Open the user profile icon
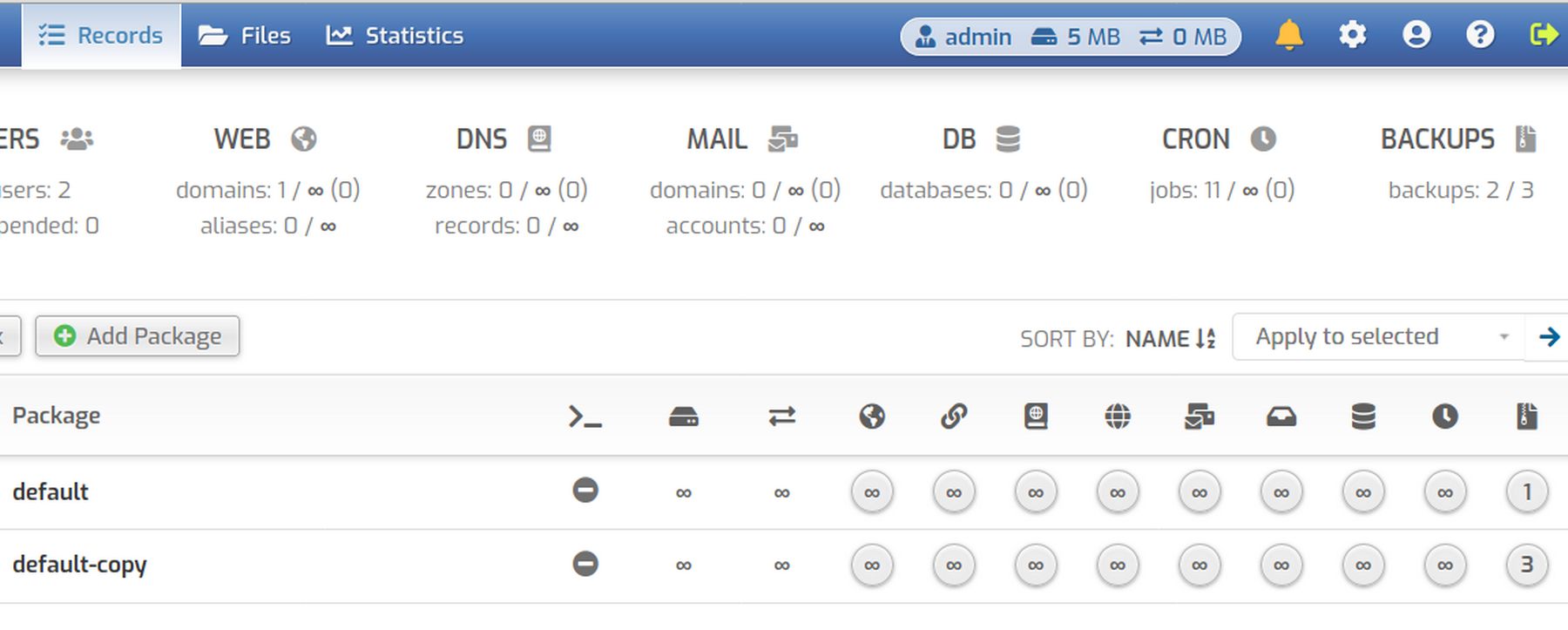Screen dimensions: 1568x630 (1416, 35)
